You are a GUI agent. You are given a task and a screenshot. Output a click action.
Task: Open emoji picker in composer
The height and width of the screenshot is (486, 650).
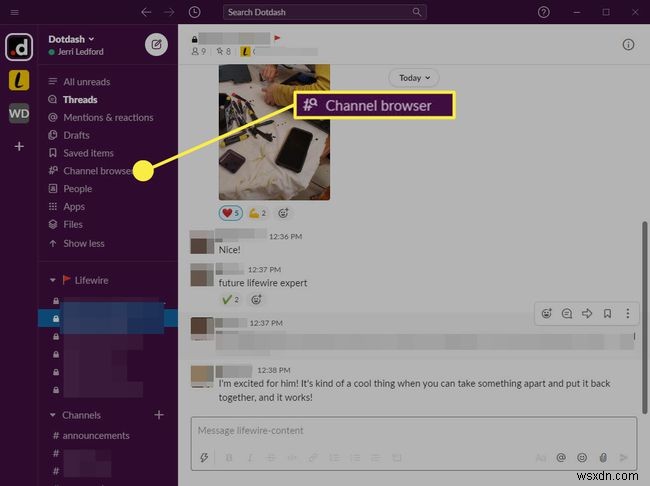point(582,458)
